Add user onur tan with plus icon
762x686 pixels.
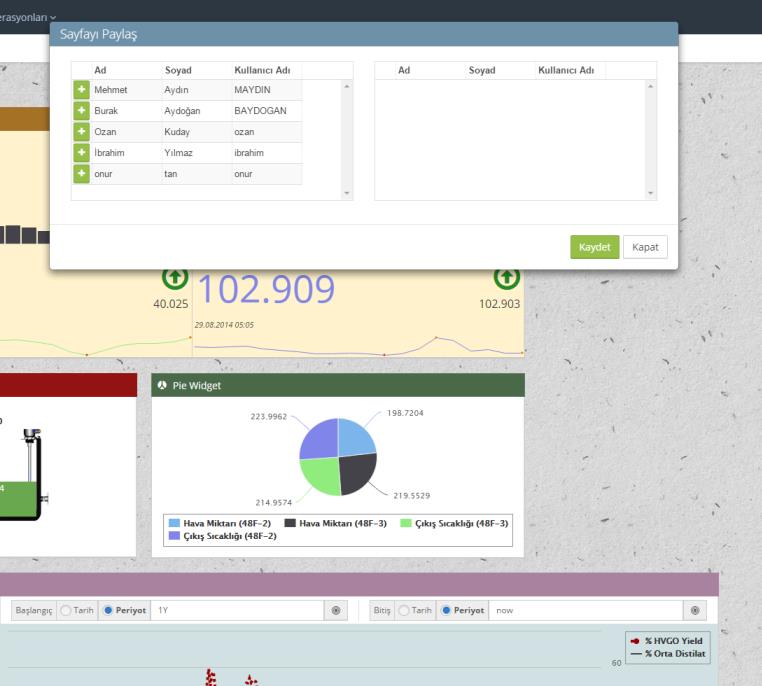tap(82, 173)
